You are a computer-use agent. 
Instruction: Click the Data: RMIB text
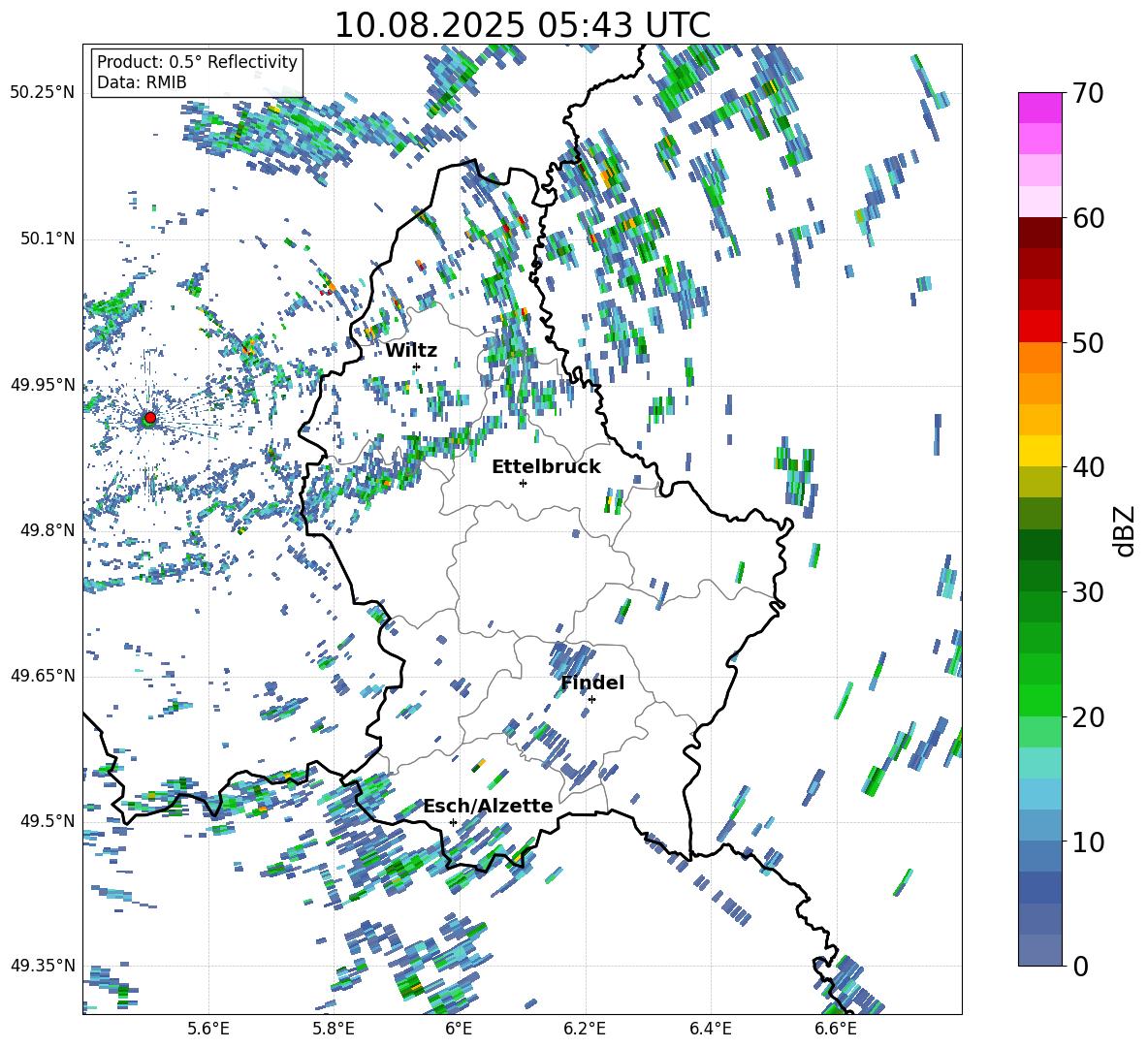click(x=142, y=82)
